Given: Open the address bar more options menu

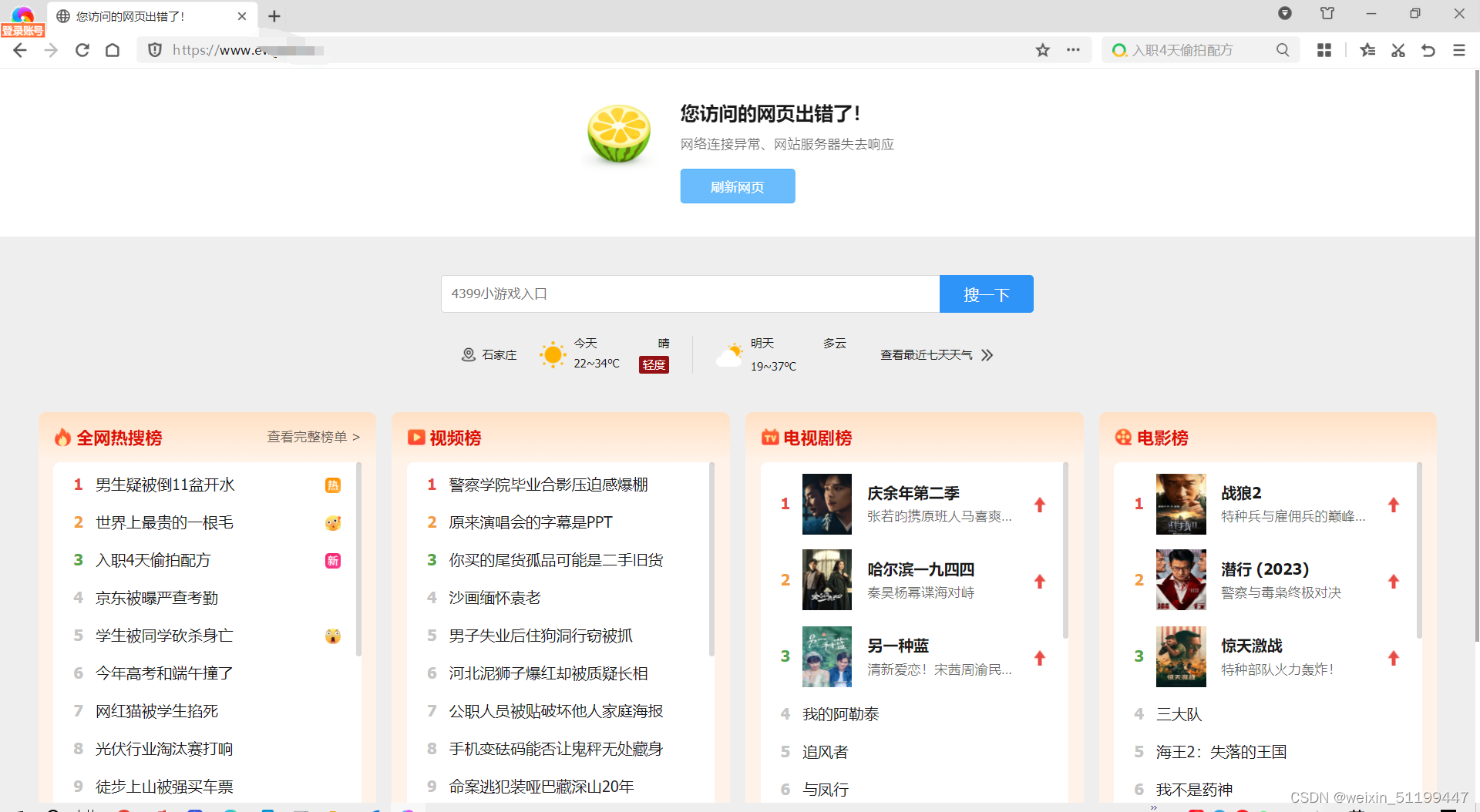Looking at the screenshot, I should pos(1073,50).
